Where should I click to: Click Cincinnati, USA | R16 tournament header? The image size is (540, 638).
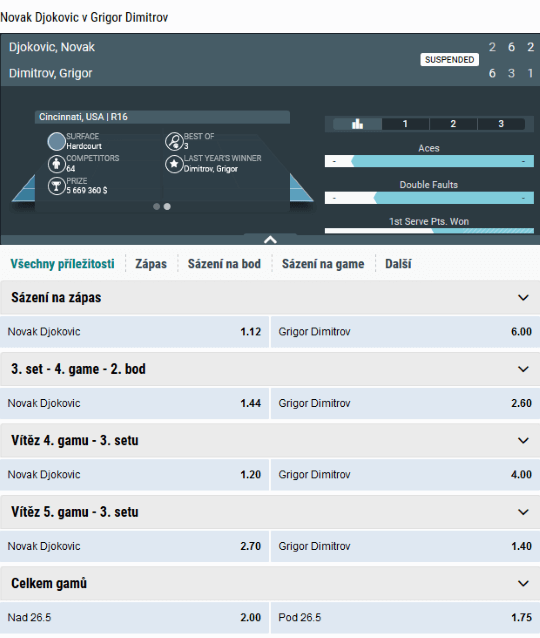[162, 117]
